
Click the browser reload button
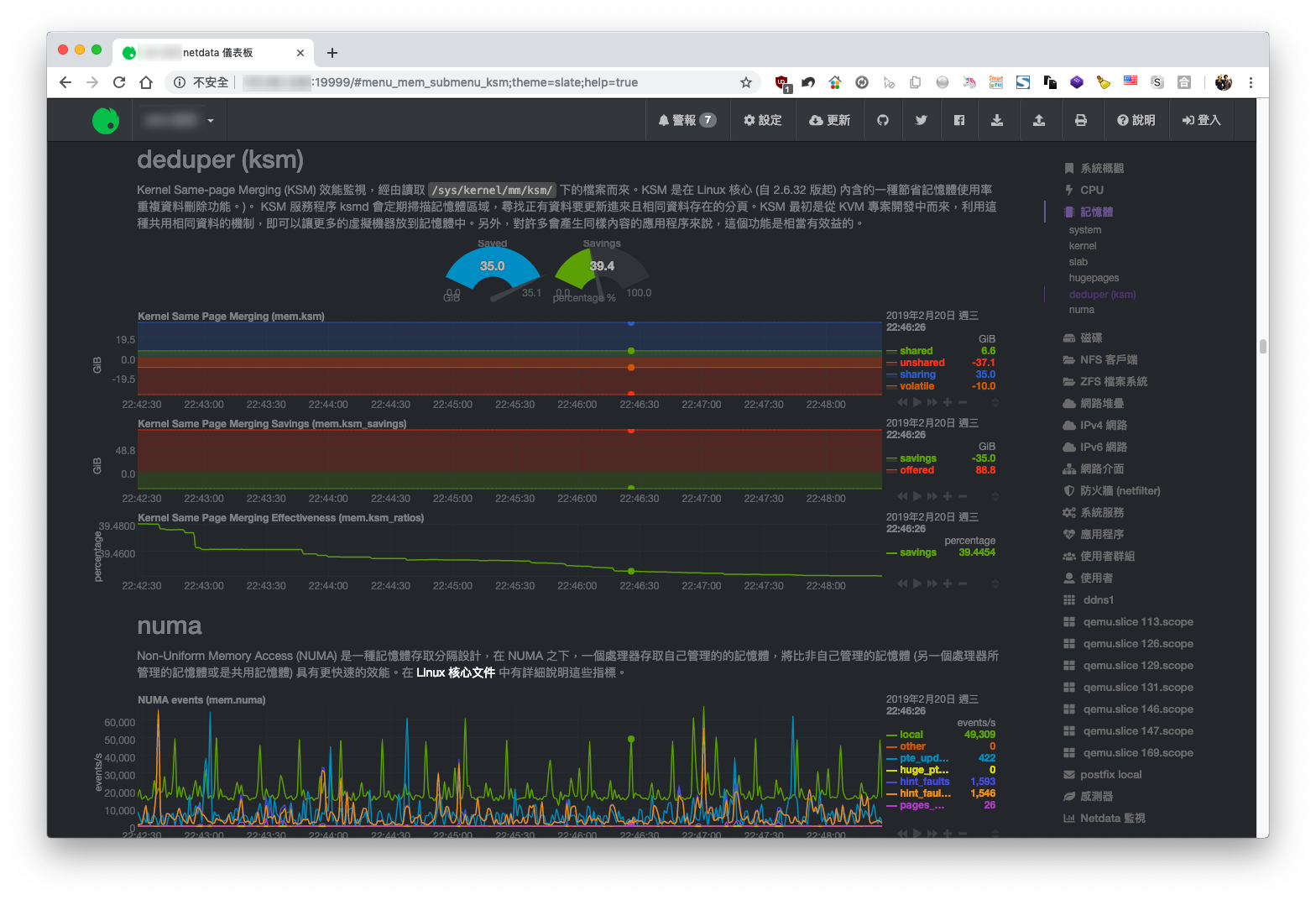point(119,82)
